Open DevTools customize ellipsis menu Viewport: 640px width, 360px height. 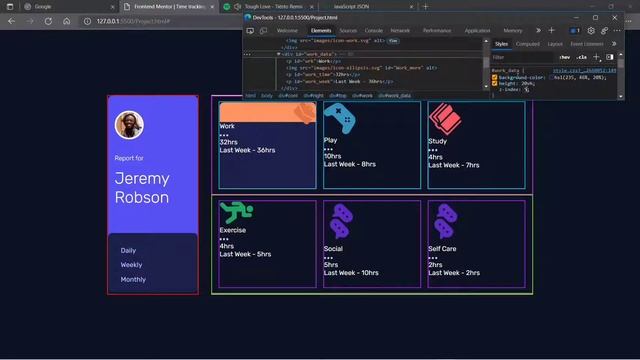pyautogui.click(x=617, y=31)
